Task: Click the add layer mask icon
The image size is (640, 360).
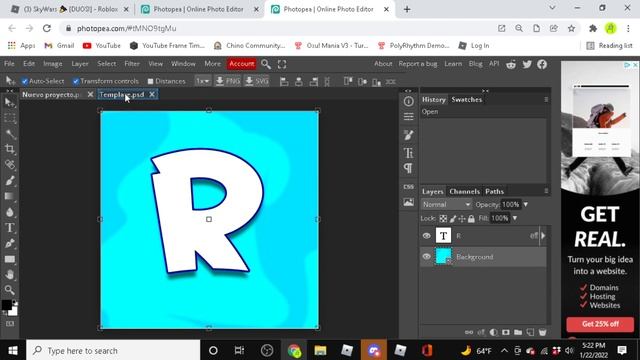Action: pyautogui.click(x=506, y=332)
